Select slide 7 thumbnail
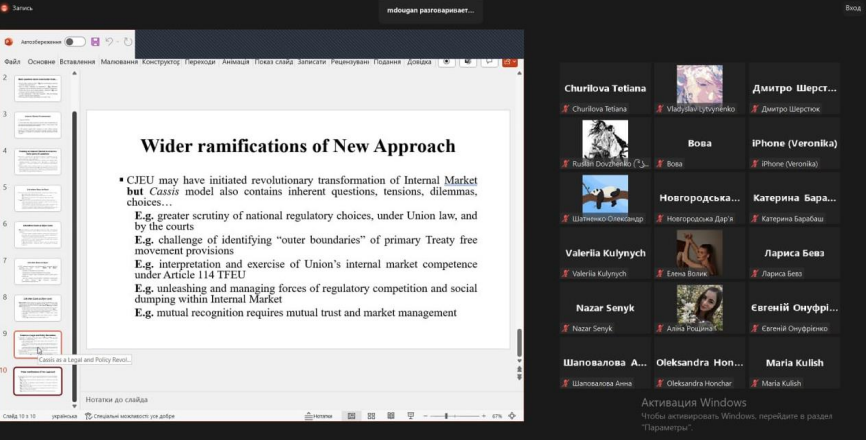This screenshot has height=440, width=866. pyautogui.click(x=38, y=271)
